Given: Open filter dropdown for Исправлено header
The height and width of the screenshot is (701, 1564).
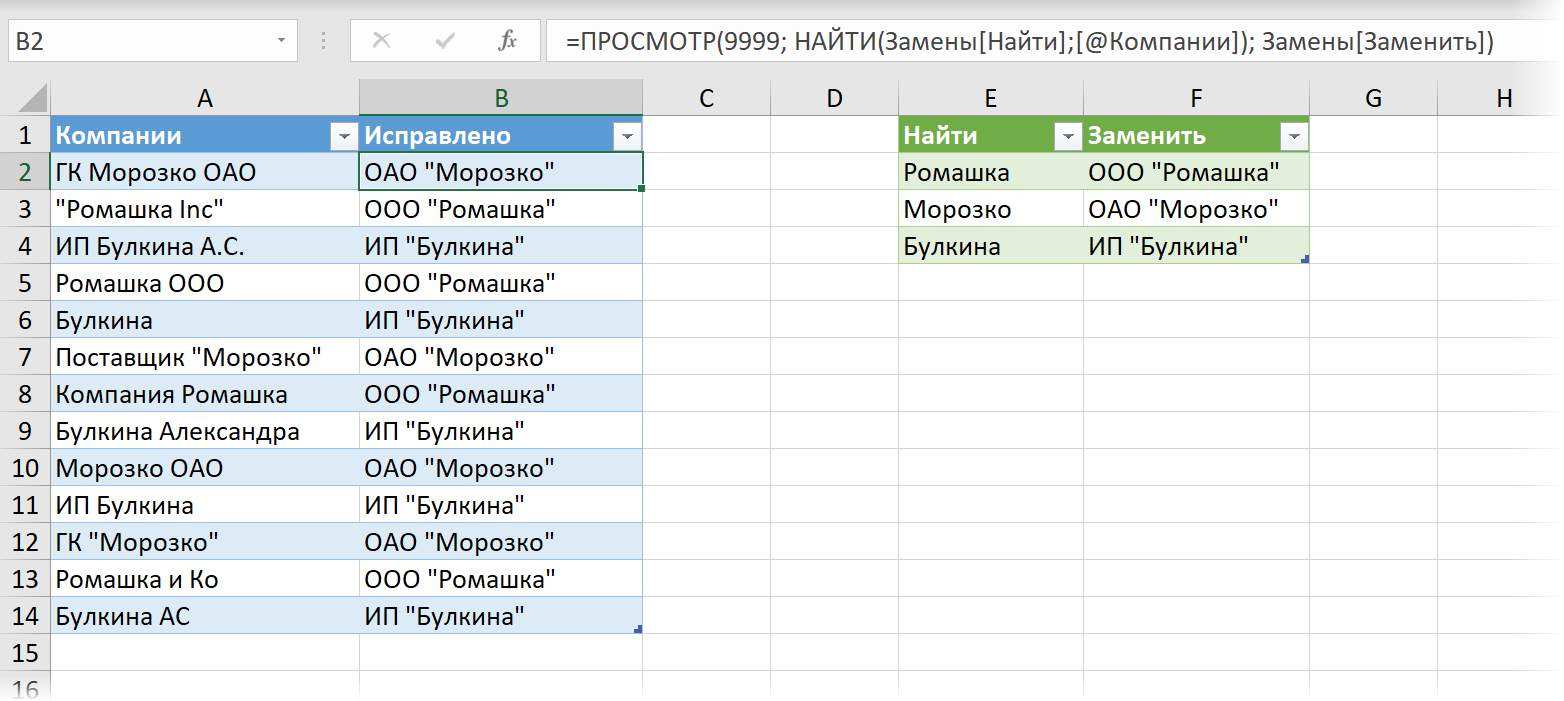Looking at the screenshot, I should (627, 136).
